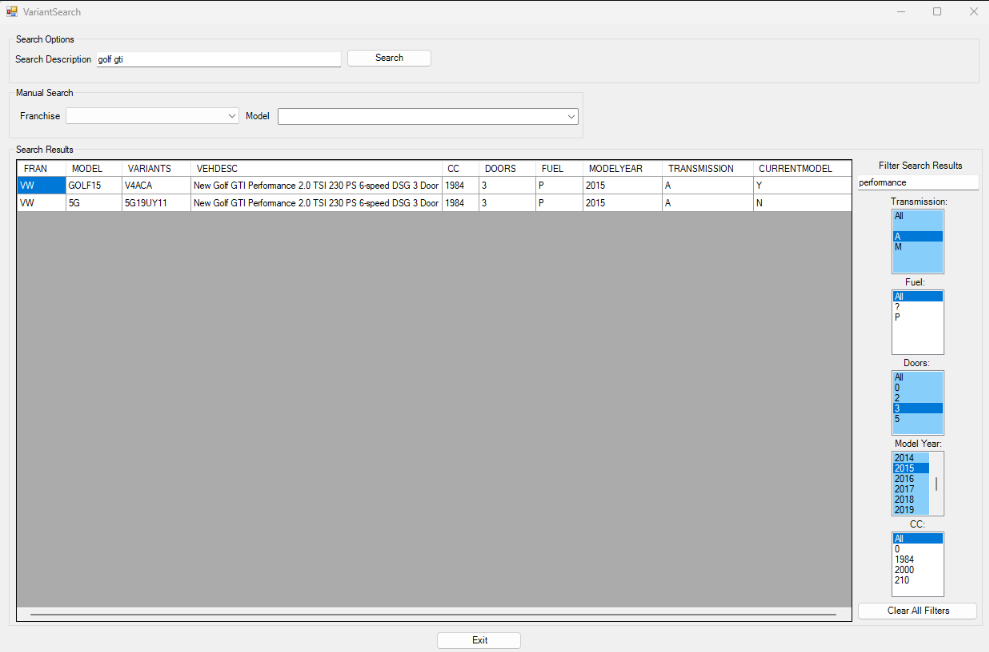Click the TRANSMISSION column header
Screen dimensions: 989x652
click(x=708, y=169)
